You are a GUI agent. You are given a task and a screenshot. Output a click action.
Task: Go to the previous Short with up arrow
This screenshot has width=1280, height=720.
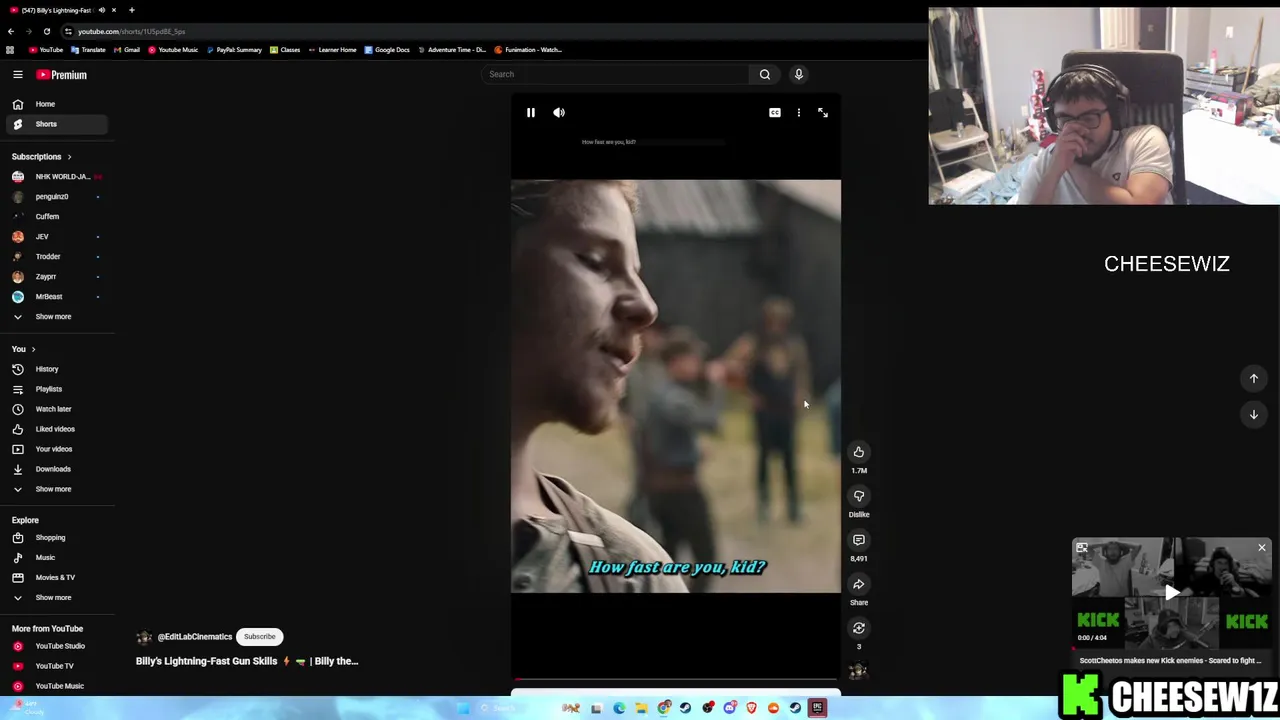(x=1254, y=378)
